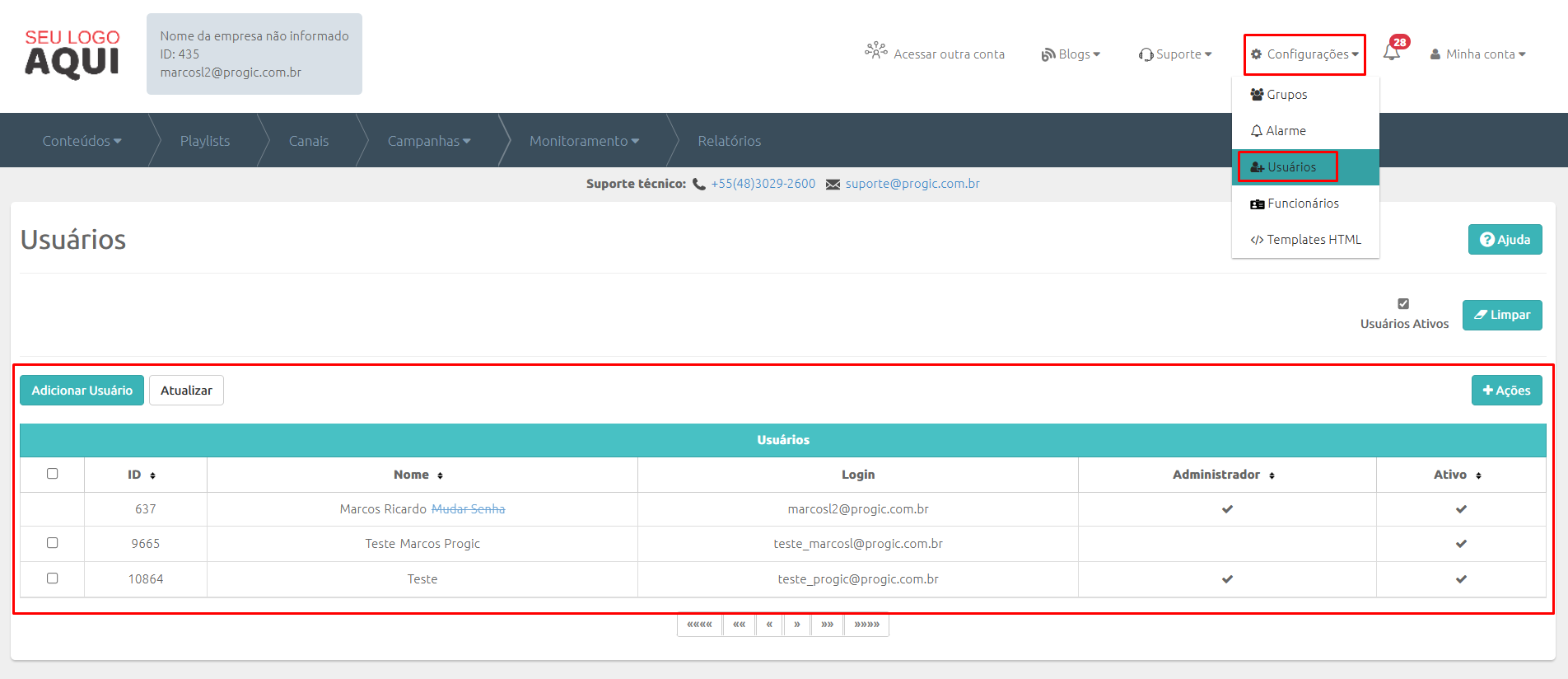This screenshot has width=1568, height=679.
Task: Select Usuários in Configurações menu
Action: coord(1305,167)
